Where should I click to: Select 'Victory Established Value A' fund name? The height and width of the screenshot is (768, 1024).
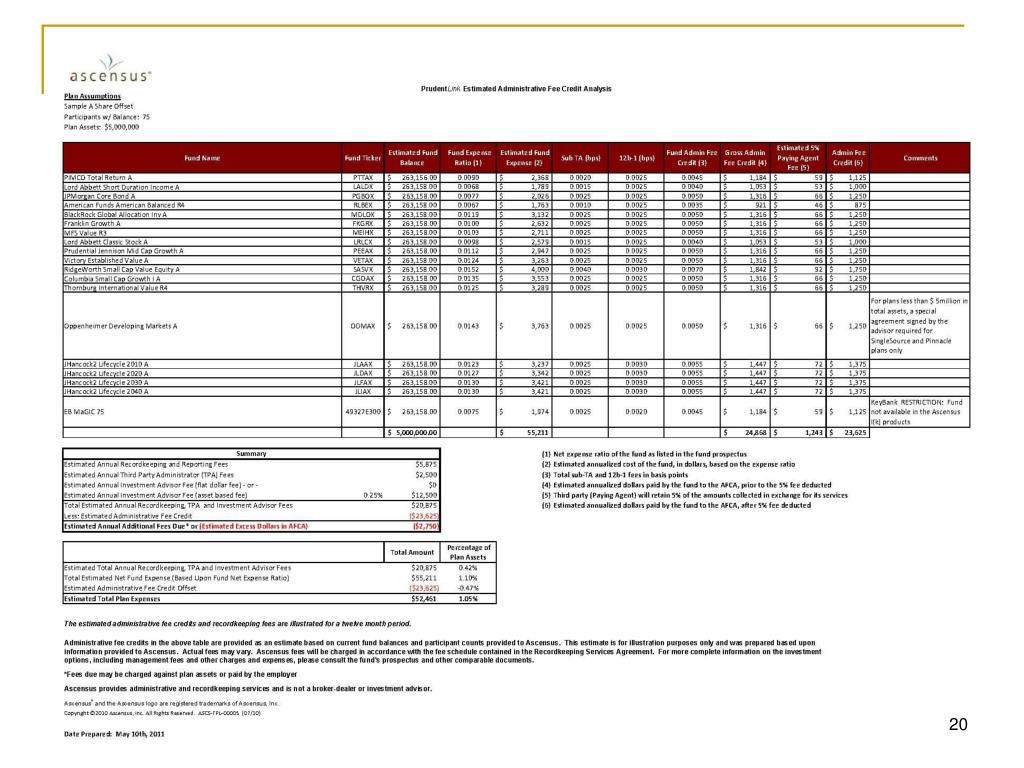[x=106, y=260]
